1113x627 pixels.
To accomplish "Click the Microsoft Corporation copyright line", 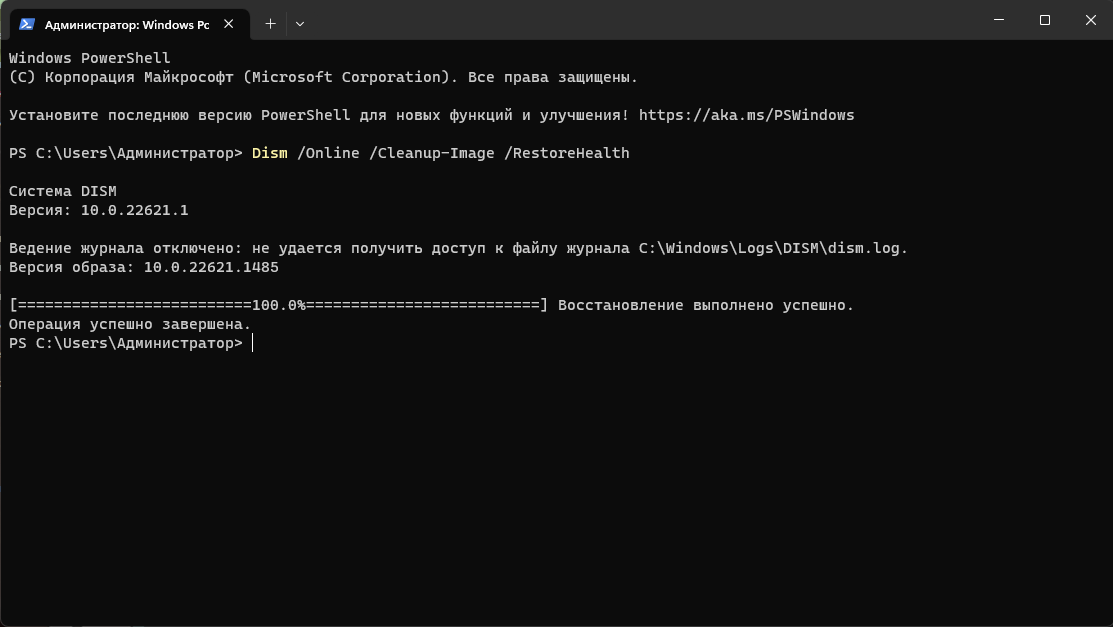I will pyautogui.click(x=323, y=77).
